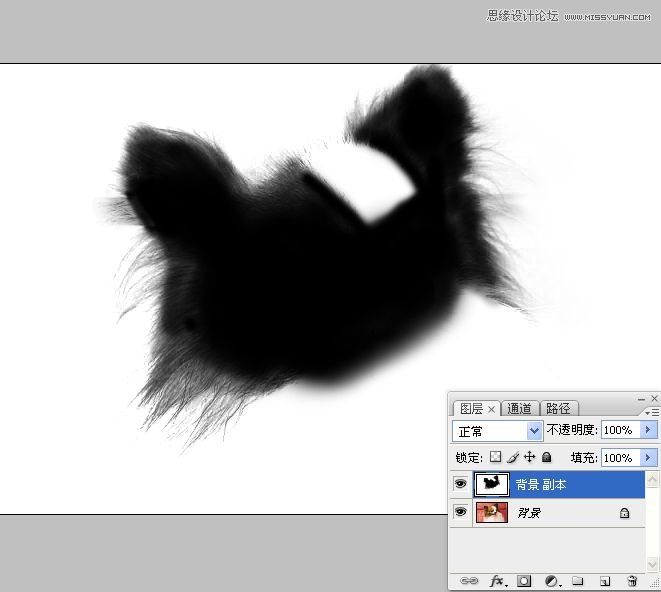Click the 背景 副本 layer name
Image resolution: width=661 pixels, height=592 pixels.
coord(541,485)
